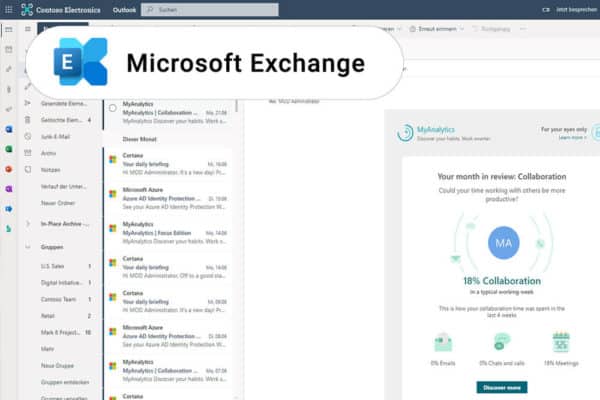Click the Discover more button
This screenshot has width=600, height=400.
502,387
